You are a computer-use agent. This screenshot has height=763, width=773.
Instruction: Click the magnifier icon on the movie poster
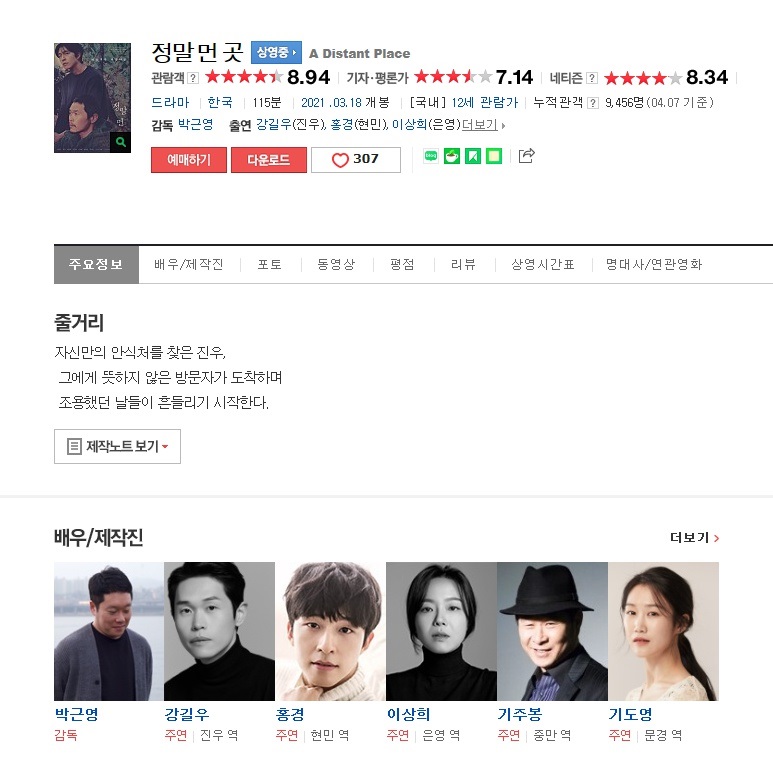(120, 142)
